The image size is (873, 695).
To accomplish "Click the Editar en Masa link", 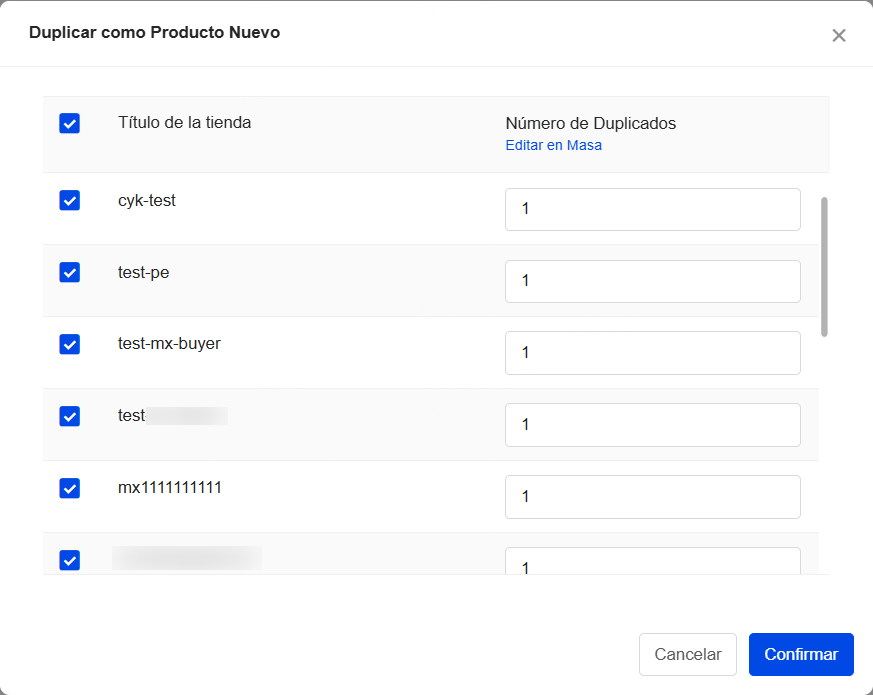I will pyautogui.click(x=553, y=145).
